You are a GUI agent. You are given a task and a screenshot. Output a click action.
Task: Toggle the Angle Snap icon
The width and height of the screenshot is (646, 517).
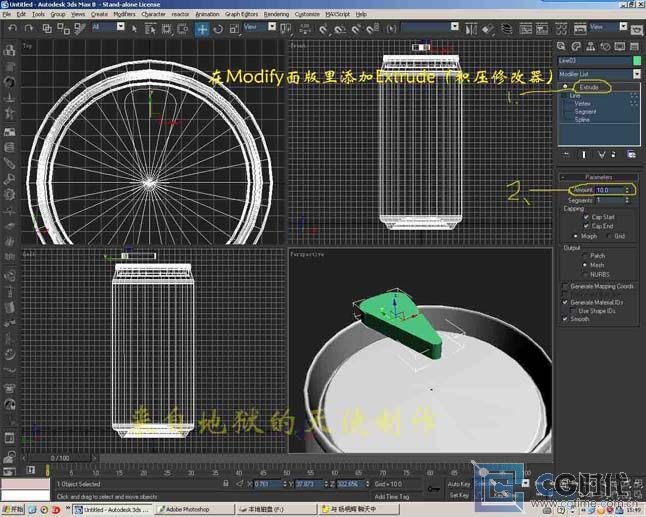pyautogui.click(x=340, y=29)
